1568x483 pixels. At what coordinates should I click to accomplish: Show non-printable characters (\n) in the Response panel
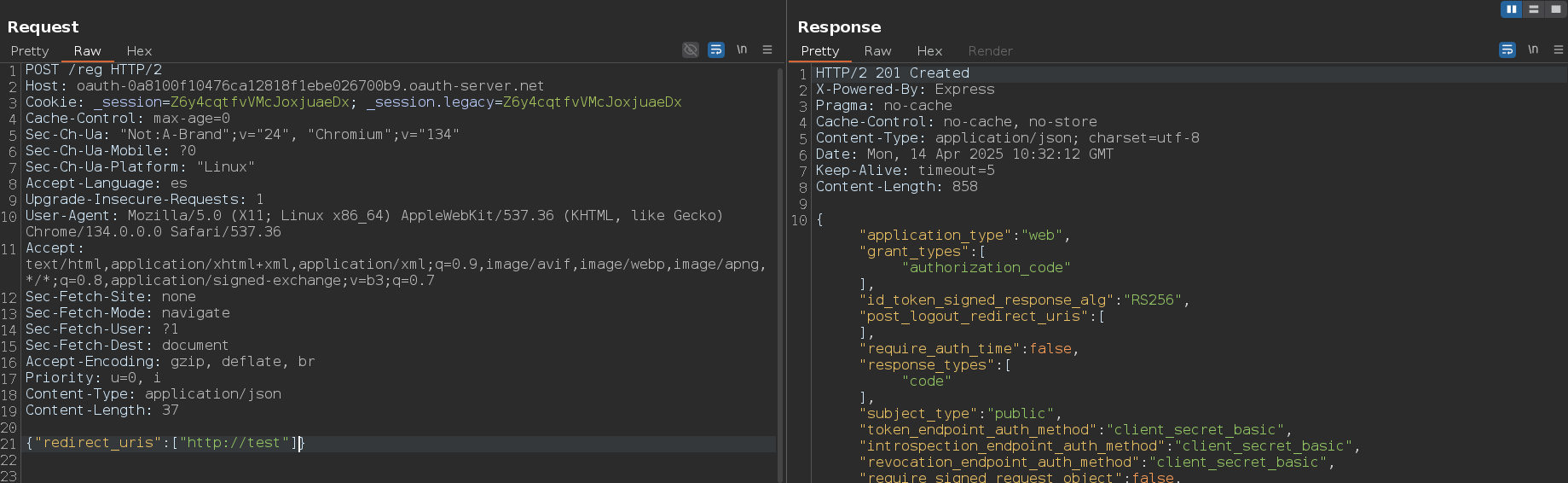pyautogui.click(x=1533, y=50)
